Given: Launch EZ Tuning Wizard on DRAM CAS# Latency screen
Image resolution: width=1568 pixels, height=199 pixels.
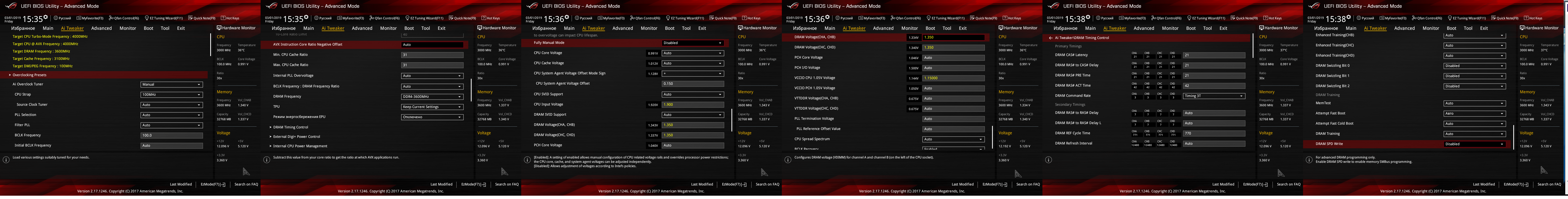Looking at the screenshot, I should (x=1206, y=18).
